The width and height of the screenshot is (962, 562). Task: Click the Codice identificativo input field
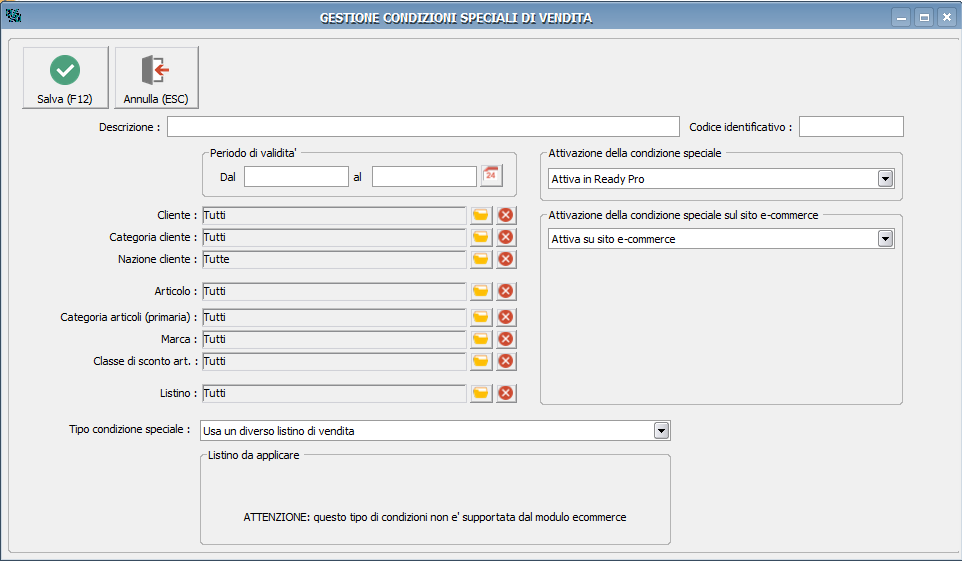851,127
